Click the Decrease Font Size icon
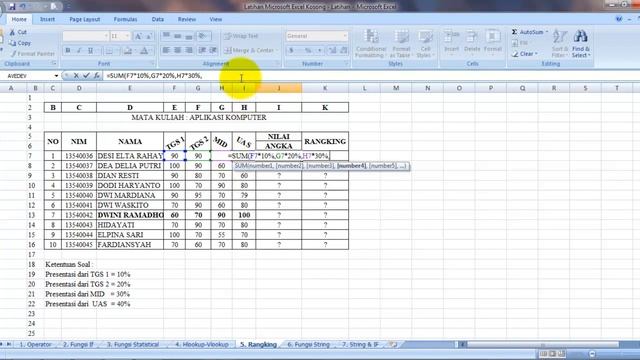640x360 pixels. [x=149, y=36]
